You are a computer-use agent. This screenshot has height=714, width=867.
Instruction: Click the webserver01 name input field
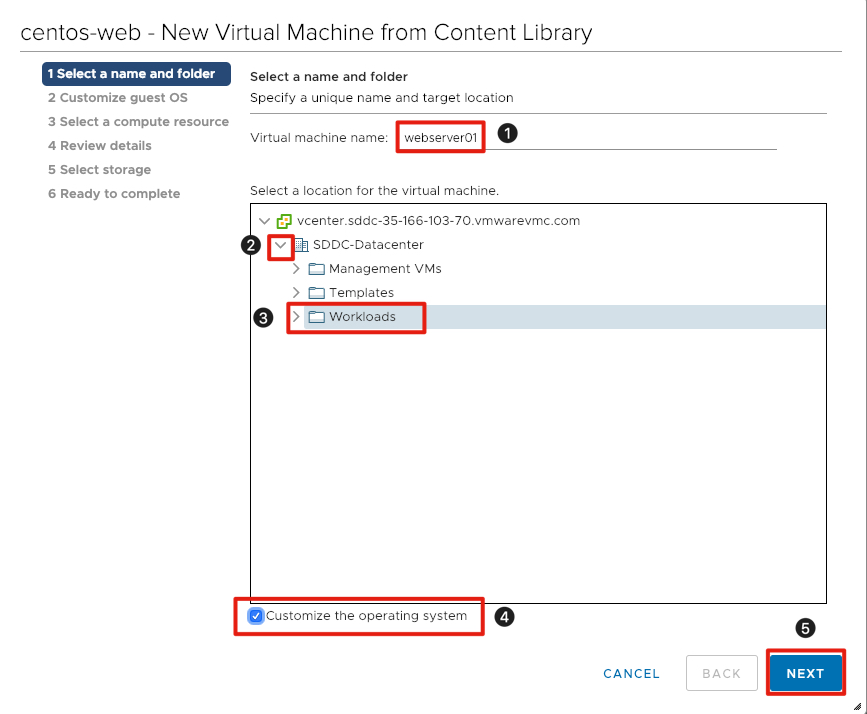[x=440, y=135]
